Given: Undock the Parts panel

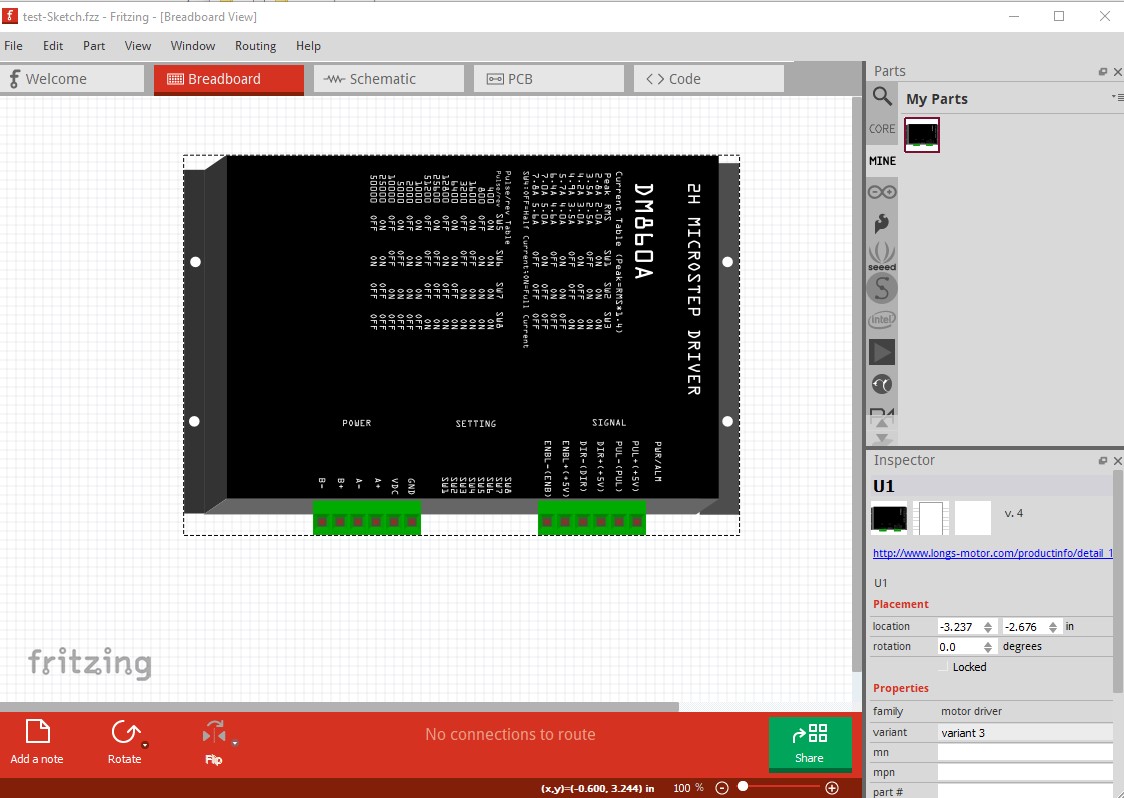Looking at the screenshot, I should coord(1102,72).
